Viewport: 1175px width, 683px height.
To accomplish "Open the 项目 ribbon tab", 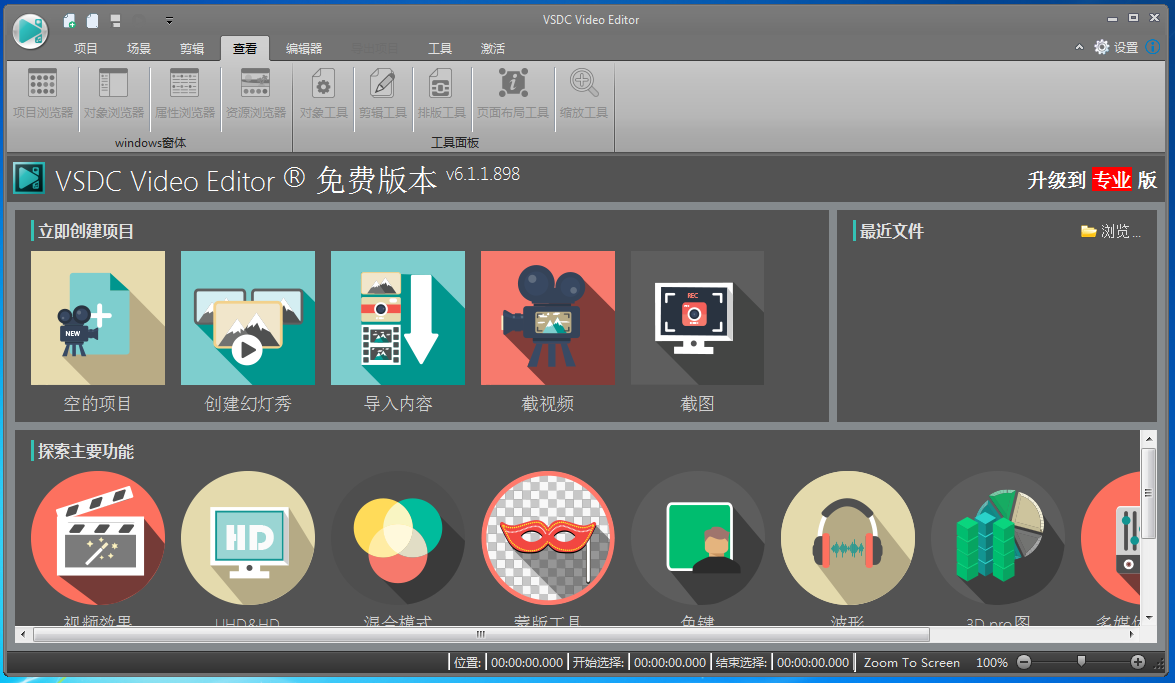I will [x=85, y=49].
